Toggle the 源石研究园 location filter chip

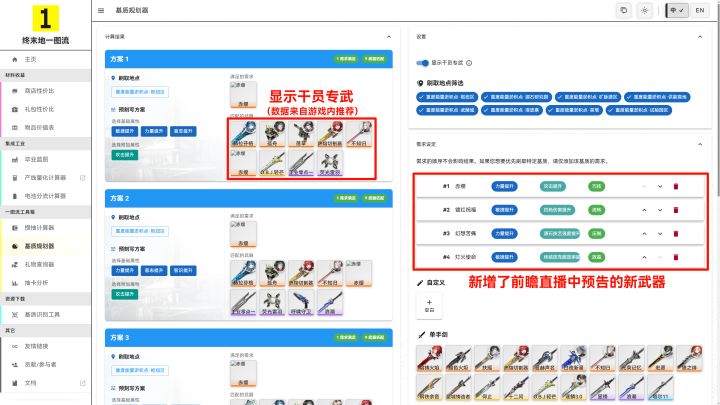click(516, 97)
